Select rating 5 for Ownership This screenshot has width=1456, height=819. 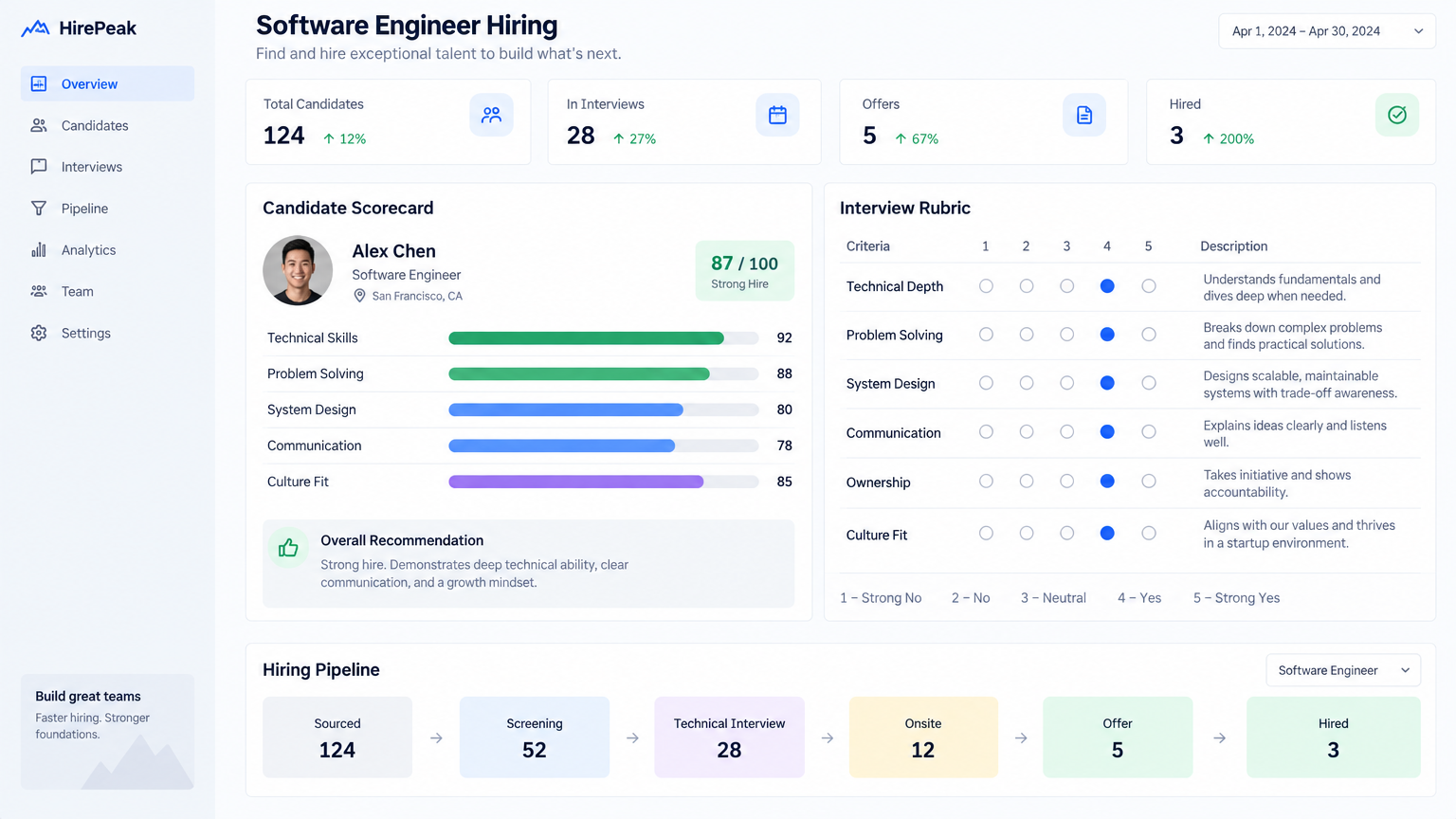point(1149,482)
